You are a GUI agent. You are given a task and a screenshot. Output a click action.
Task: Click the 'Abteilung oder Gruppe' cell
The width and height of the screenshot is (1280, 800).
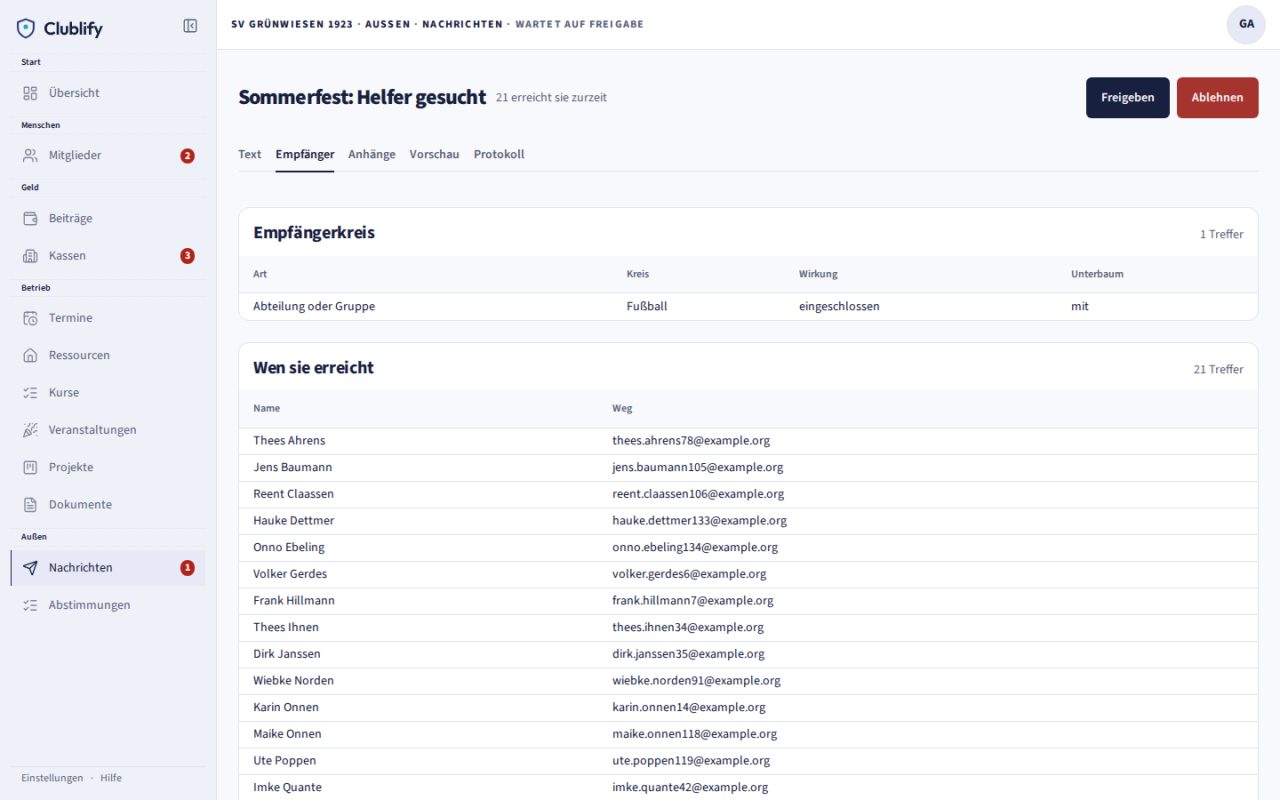314,306
